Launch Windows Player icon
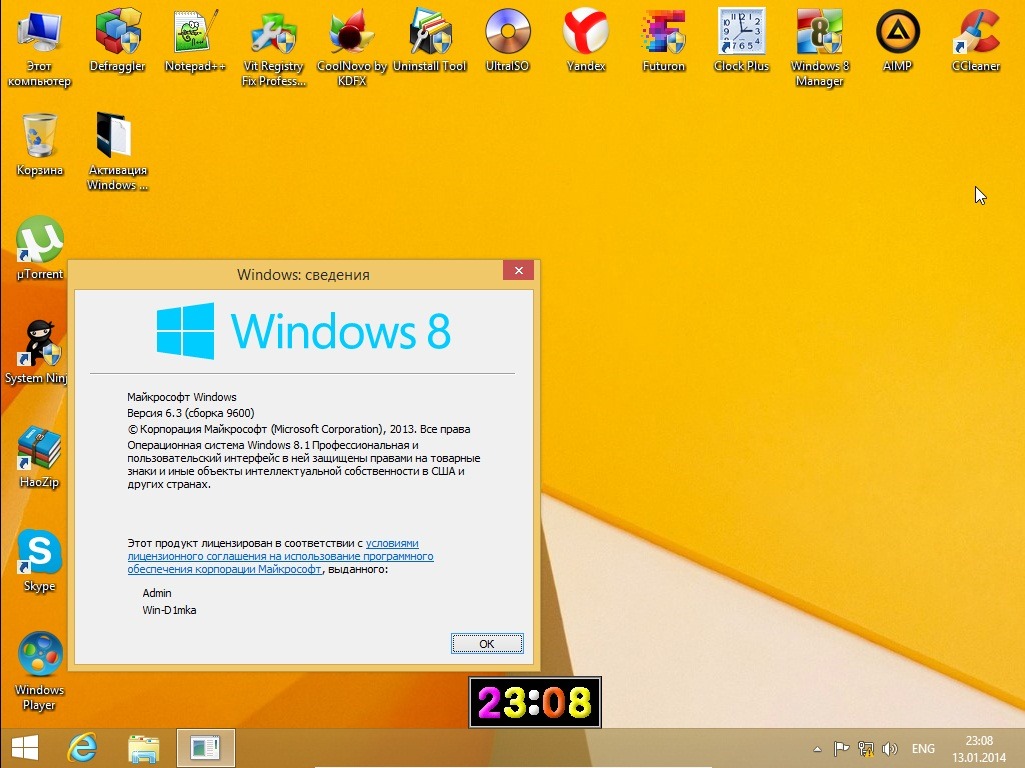 pos(39,671)
